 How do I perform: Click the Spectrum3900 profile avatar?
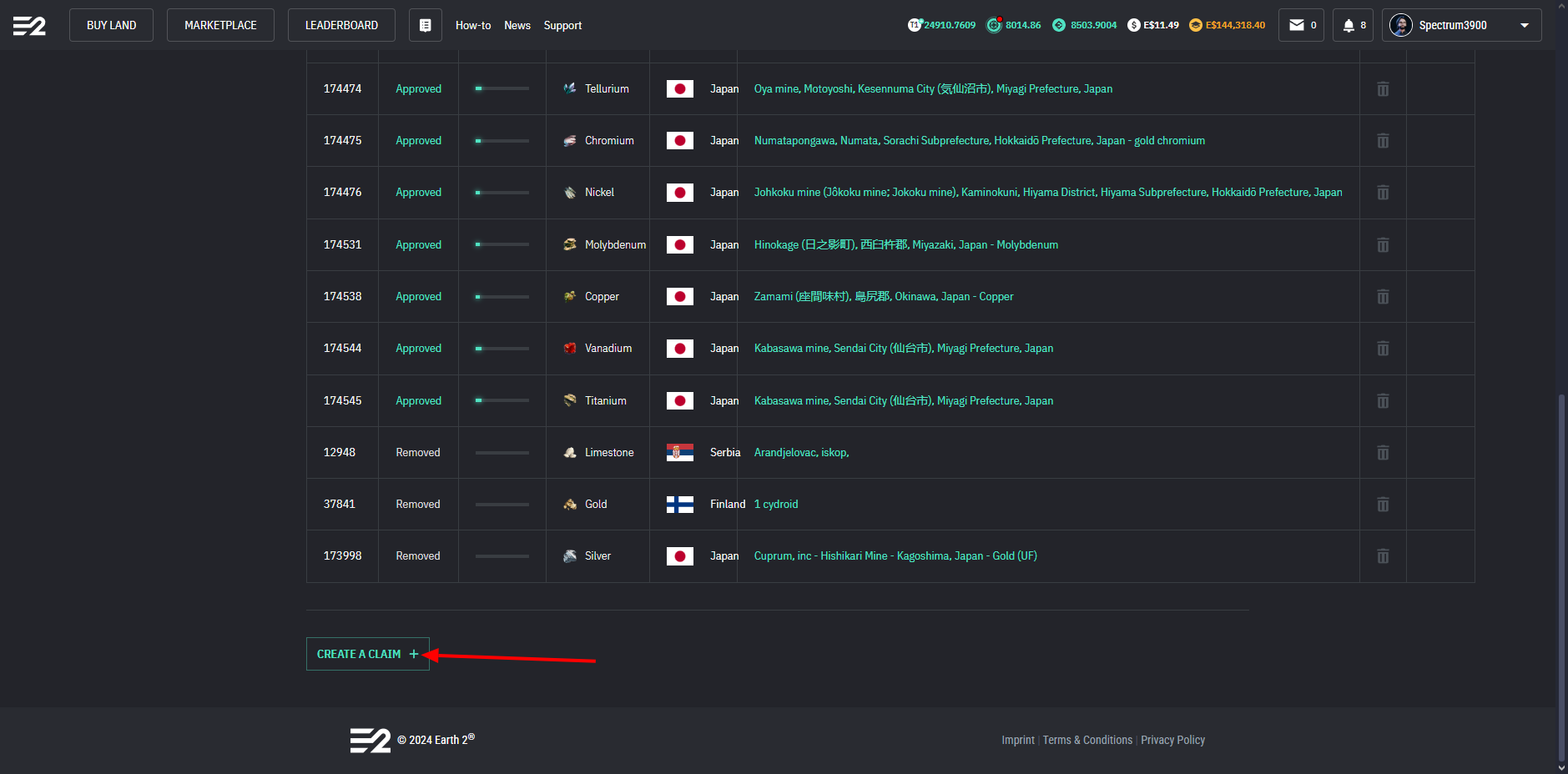pyautogui.click(x=1401, y=25)
